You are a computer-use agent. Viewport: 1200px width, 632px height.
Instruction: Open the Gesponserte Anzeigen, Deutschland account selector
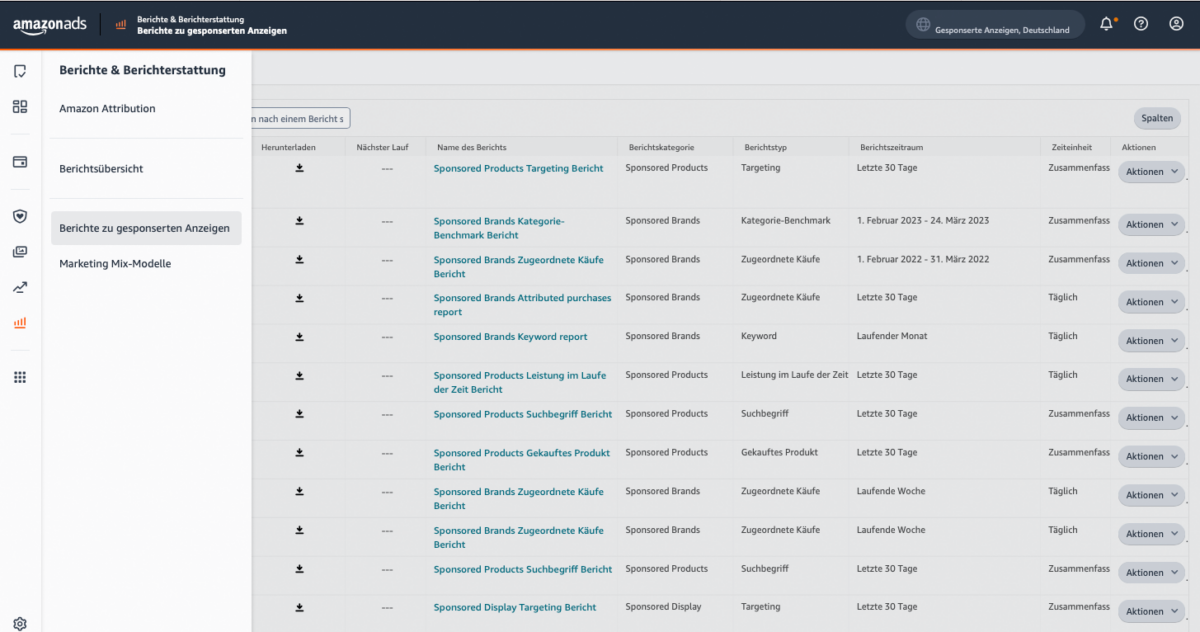coord(995,25)
